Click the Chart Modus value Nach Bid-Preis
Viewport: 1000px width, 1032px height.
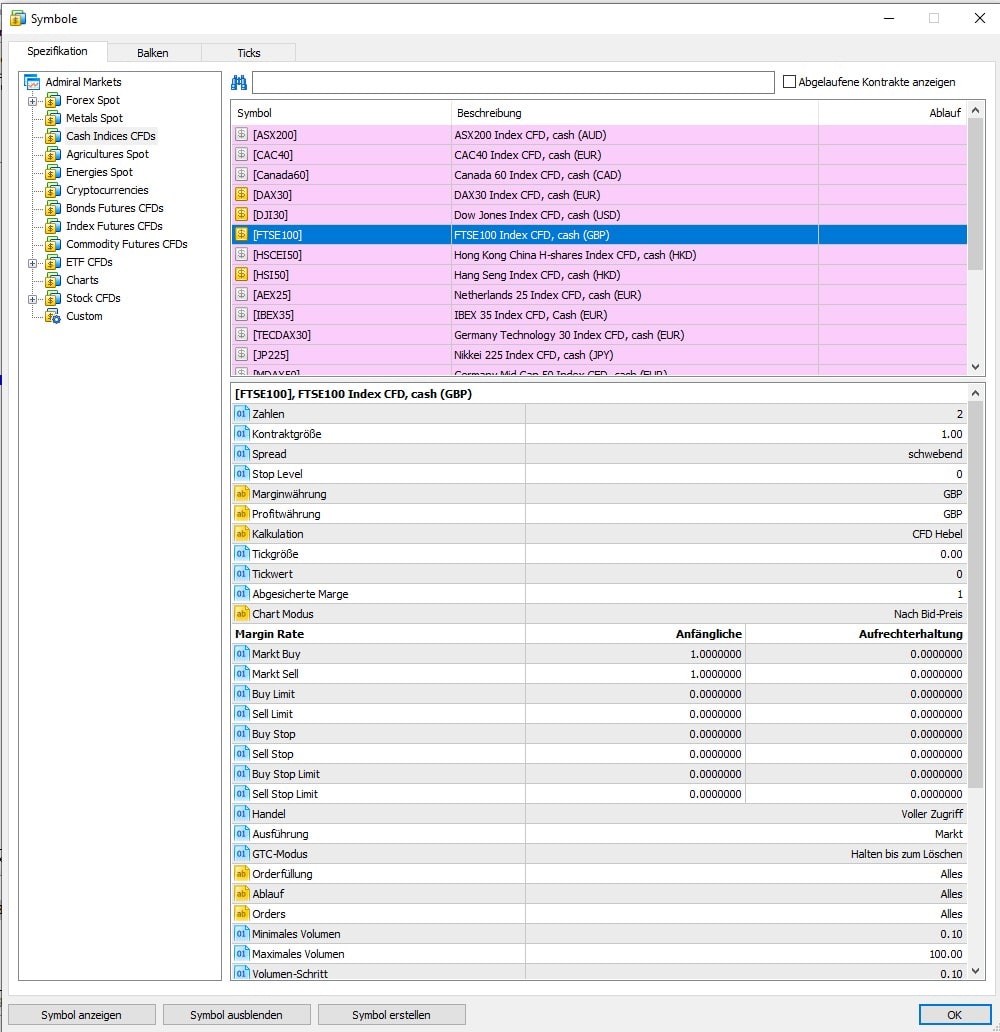point(928,613)
